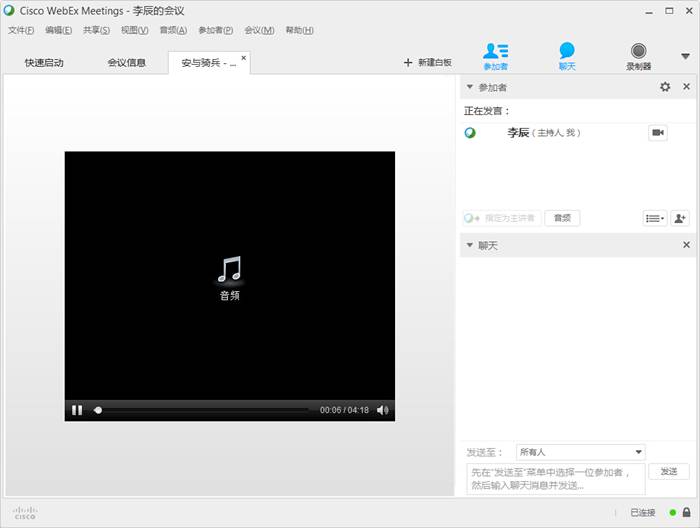Click the green connection status dot
This screenshot has width=700, height=528.
[x=672, y=512]
